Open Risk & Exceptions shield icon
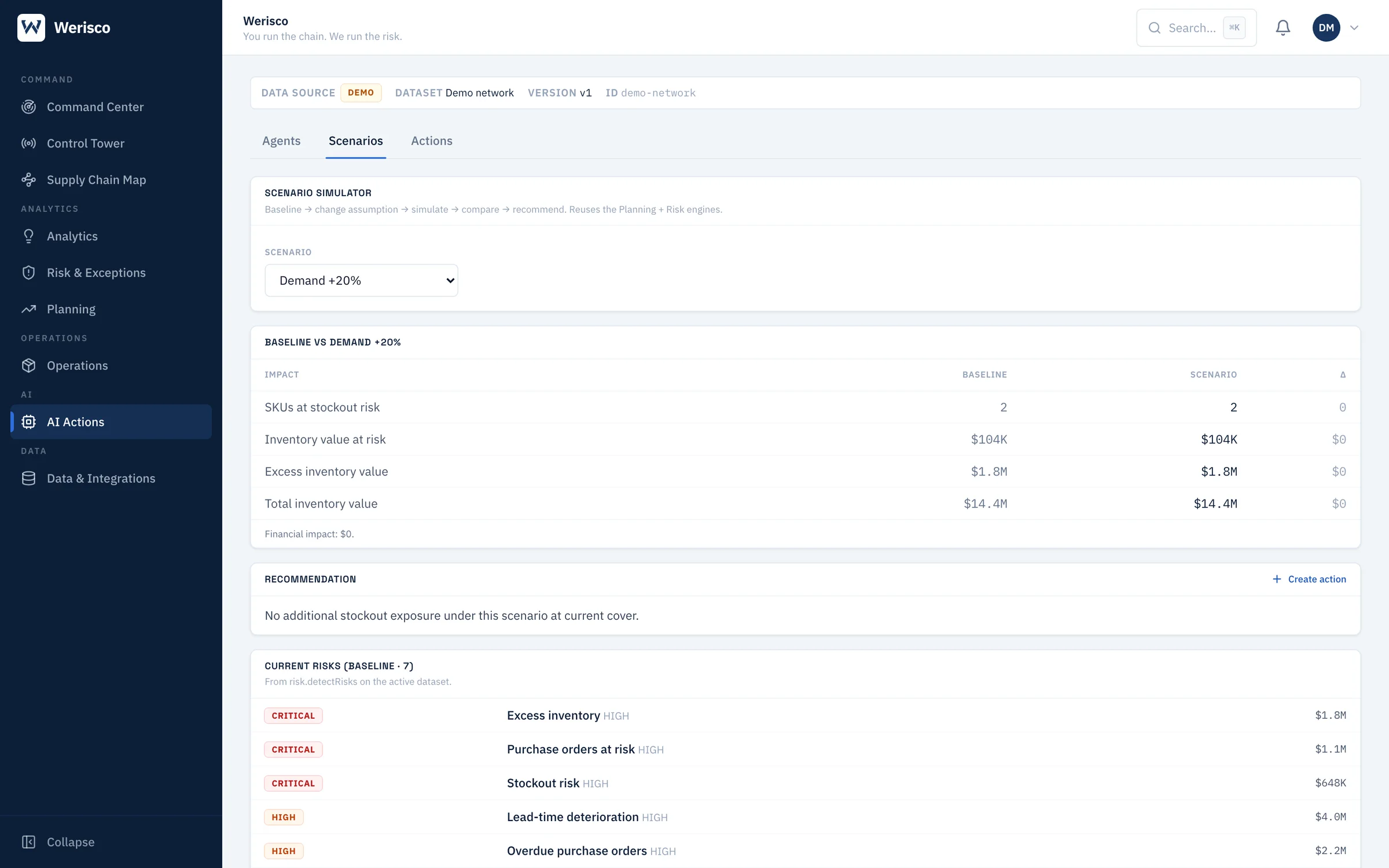Screen dimensions: 1389x868 (x=28, y=273)
